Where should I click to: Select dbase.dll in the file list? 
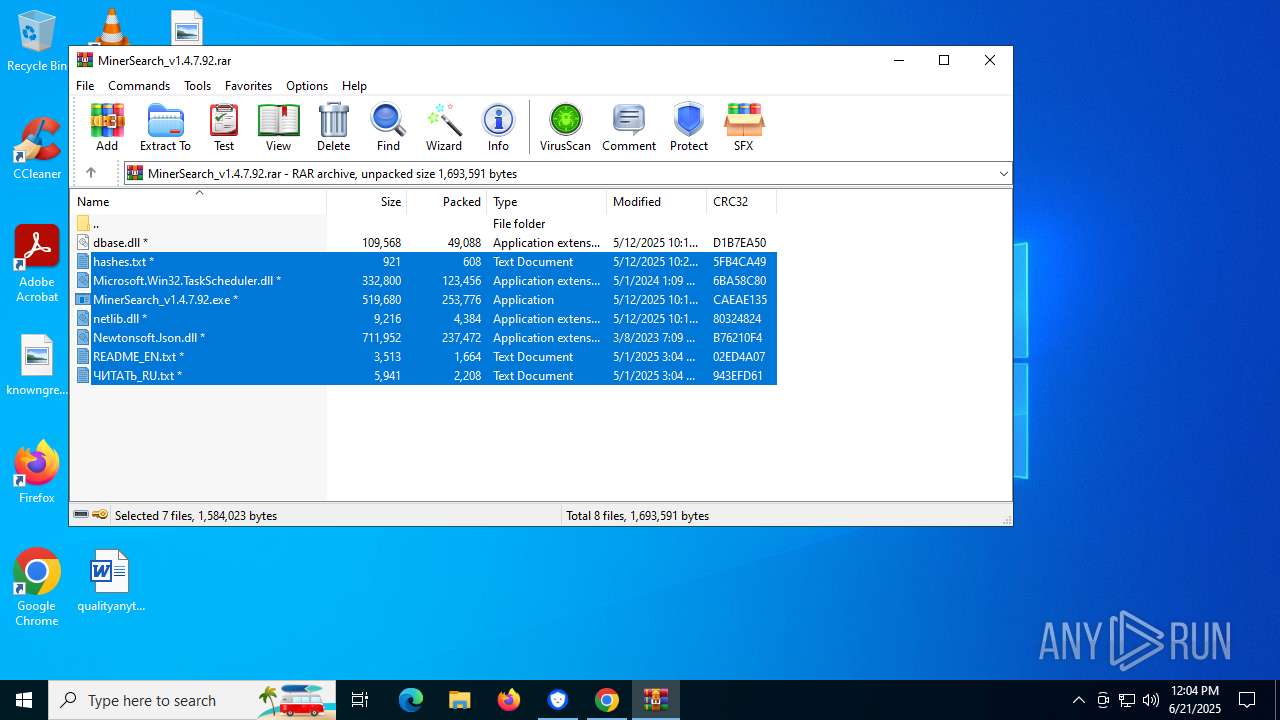tap(423, 243)
